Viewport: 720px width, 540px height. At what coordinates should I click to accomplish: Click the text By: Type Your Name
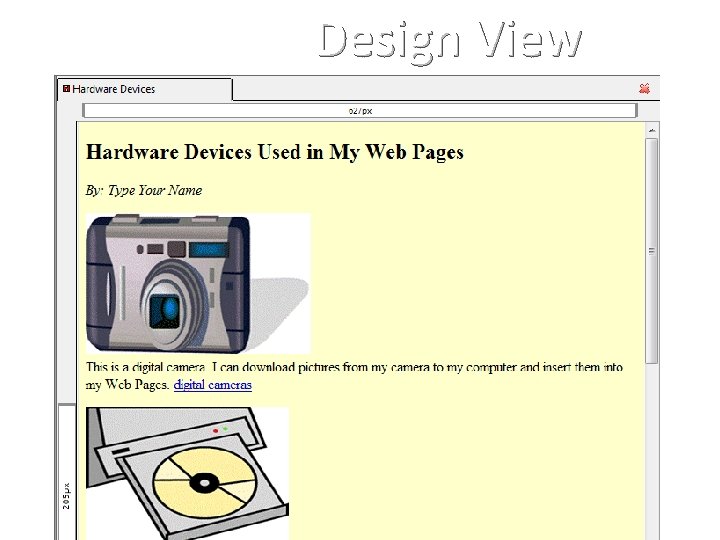(144, 191)
